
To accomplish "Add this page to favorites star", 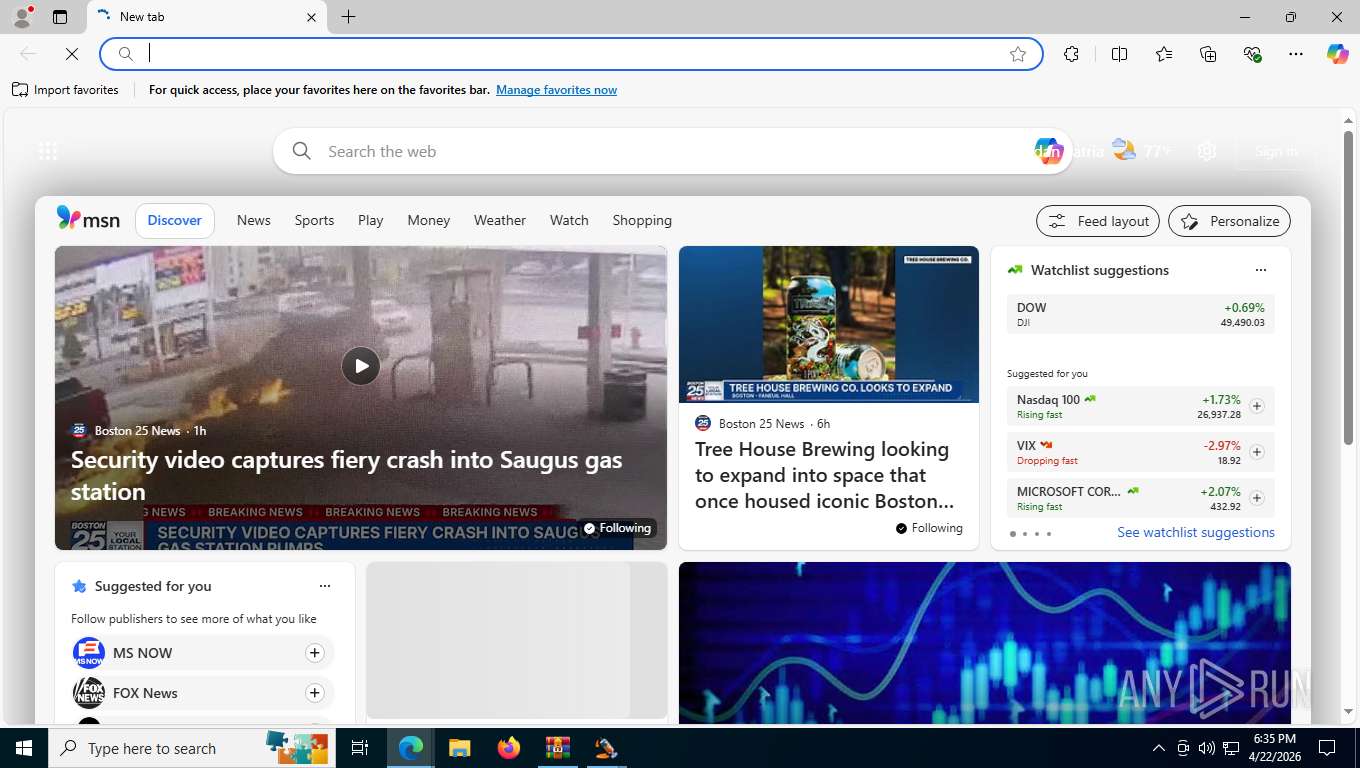I will click(x=1018, y=54).
